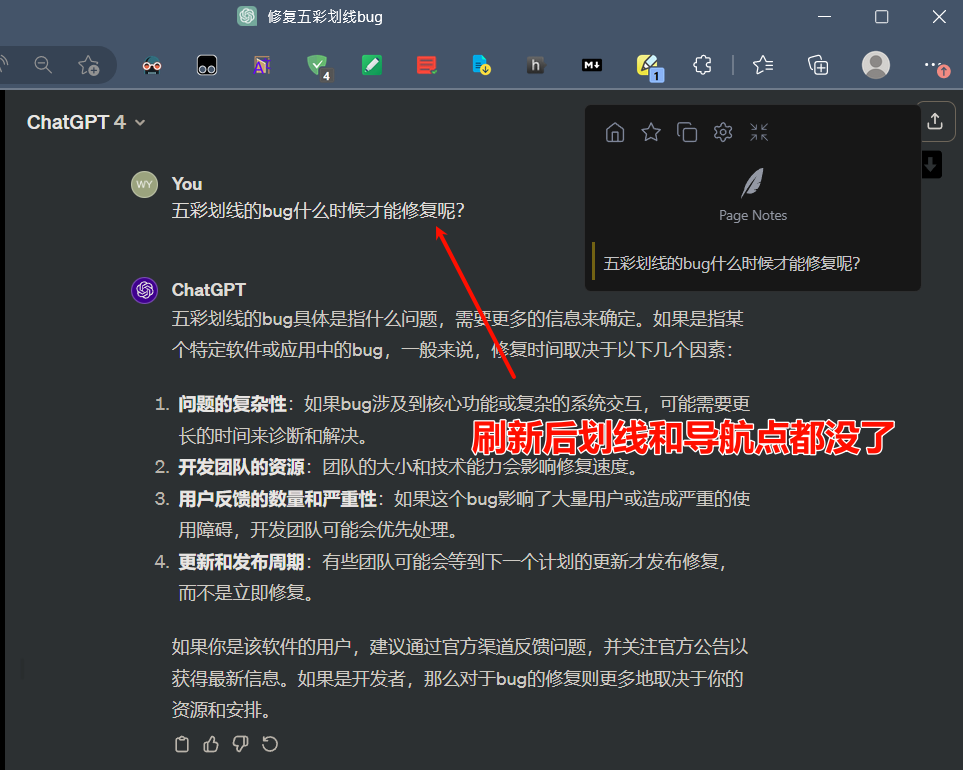963x770 pixels.
Task: Open the green shield ad blocker extension
Action: click(318, 66)
